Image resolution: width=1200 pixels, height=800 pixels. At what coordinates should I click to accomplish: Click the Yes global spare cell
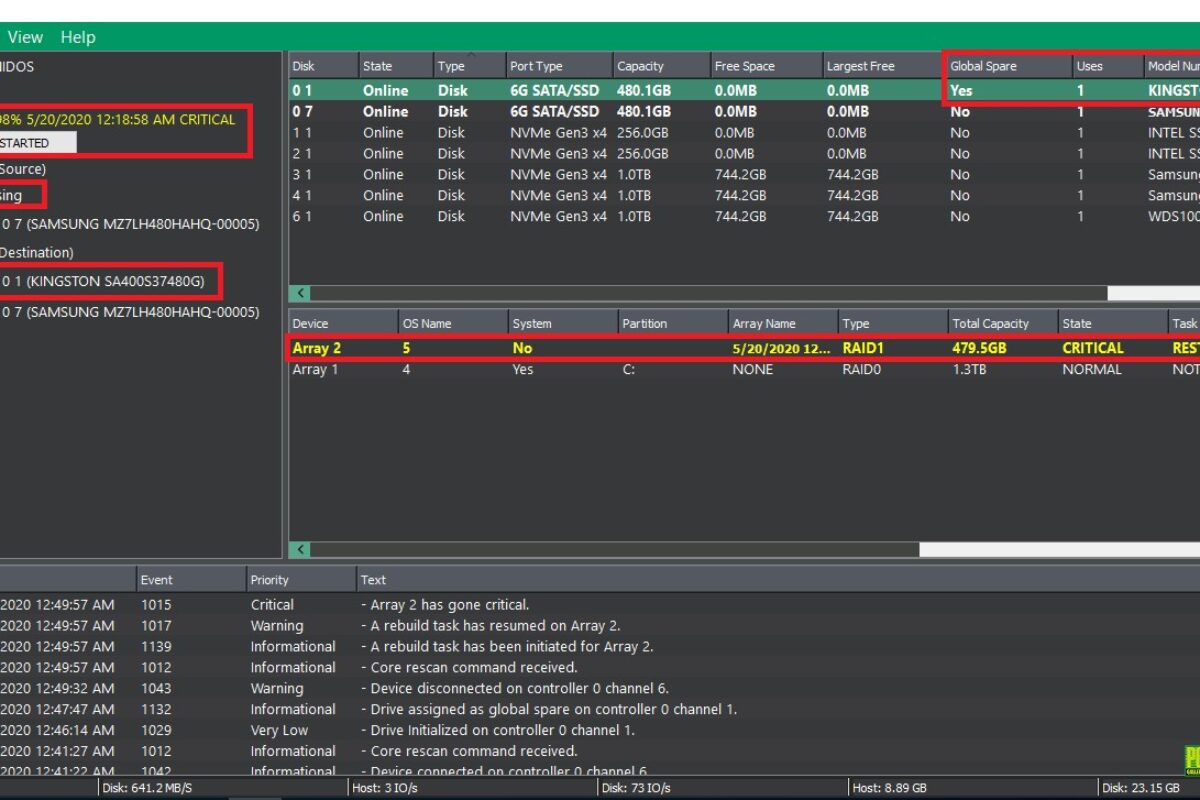tap(961, 90)
